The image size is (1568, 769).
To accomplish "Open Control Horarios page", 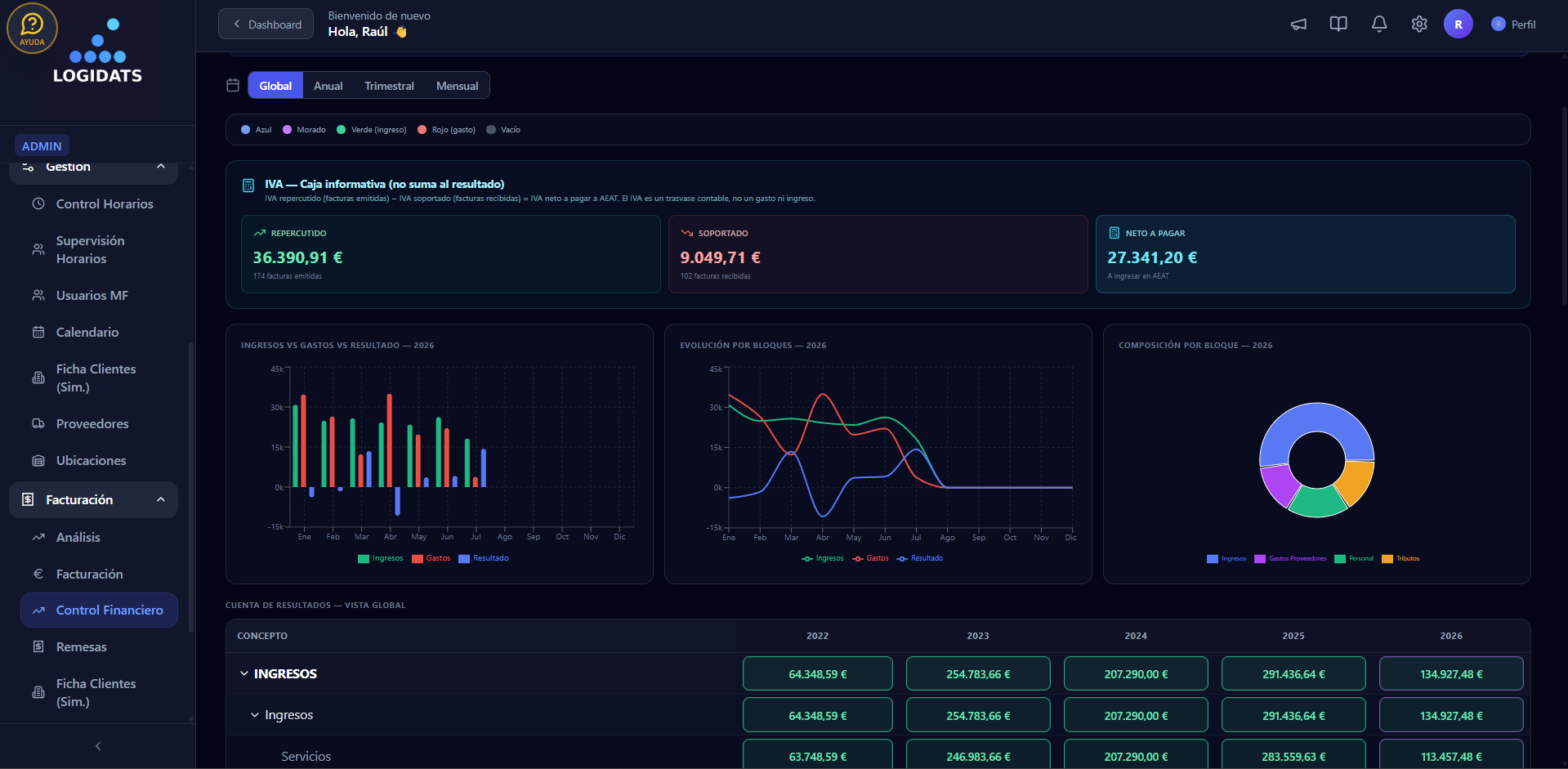I will point(99,203).
